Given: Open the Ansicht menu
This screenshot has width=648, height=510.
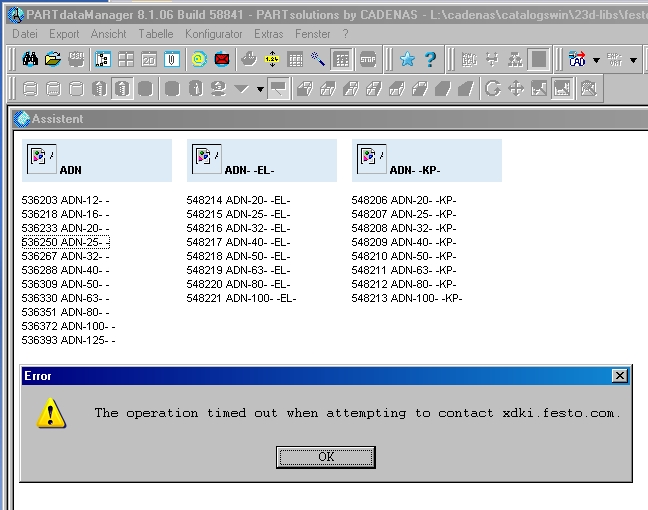Looking at the screenshot, I should click(x=108, y=34).
